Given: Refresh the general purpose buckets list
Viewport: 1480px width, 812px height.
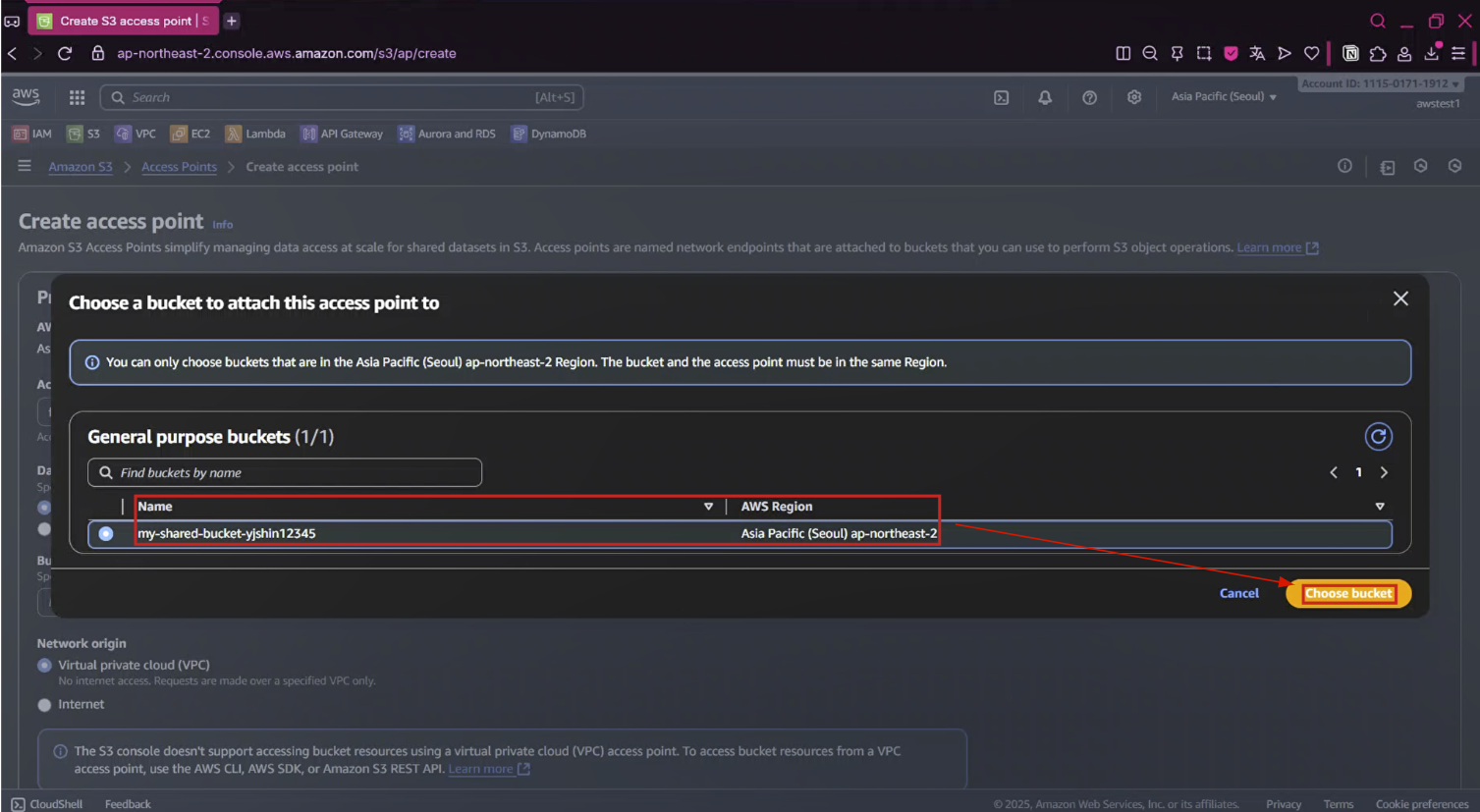Looking at the screenshot, I should pyautogui.click(x=1378, y=436).
